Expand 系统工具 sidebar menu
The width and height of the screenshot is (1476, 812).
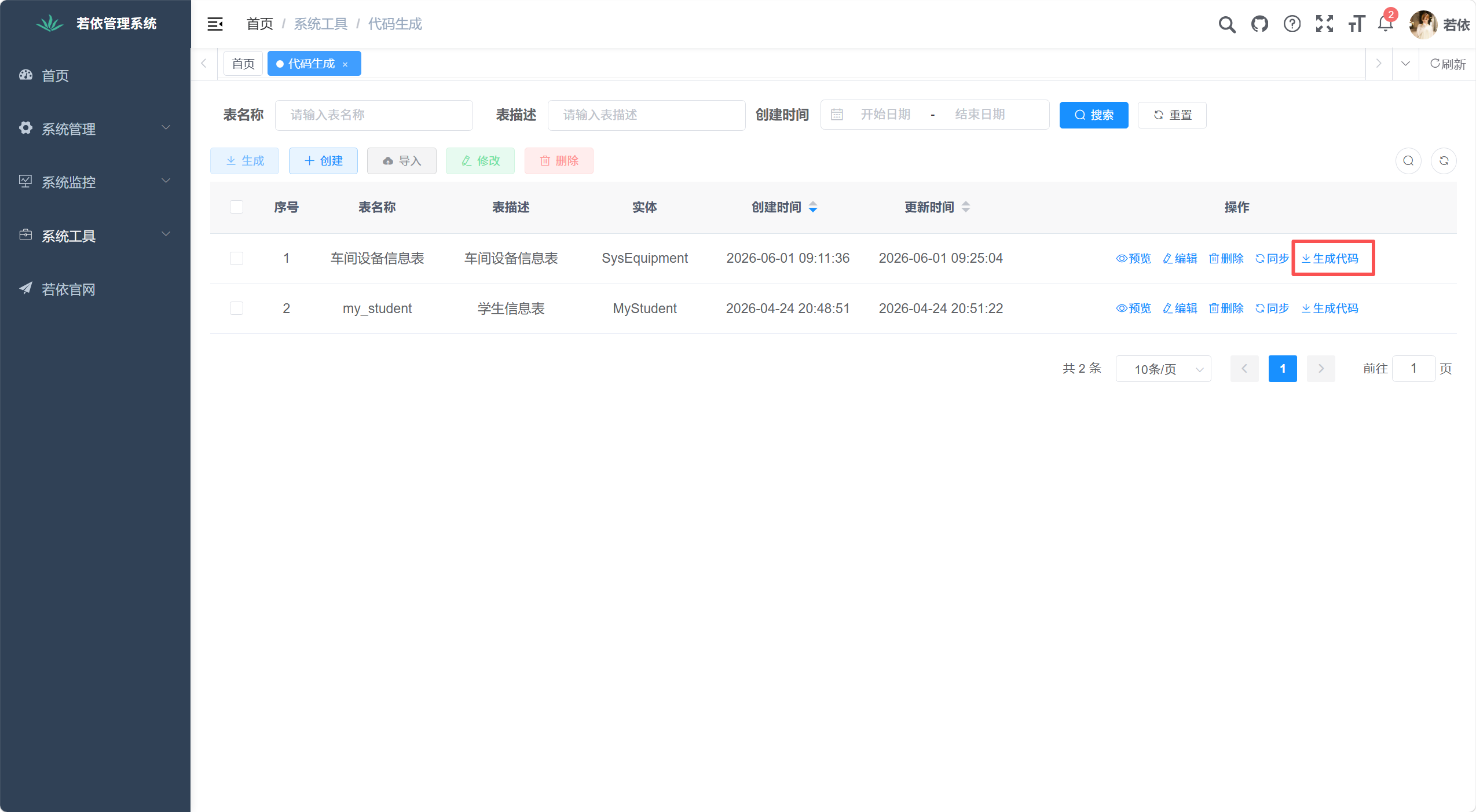click(x=96, y=236)
